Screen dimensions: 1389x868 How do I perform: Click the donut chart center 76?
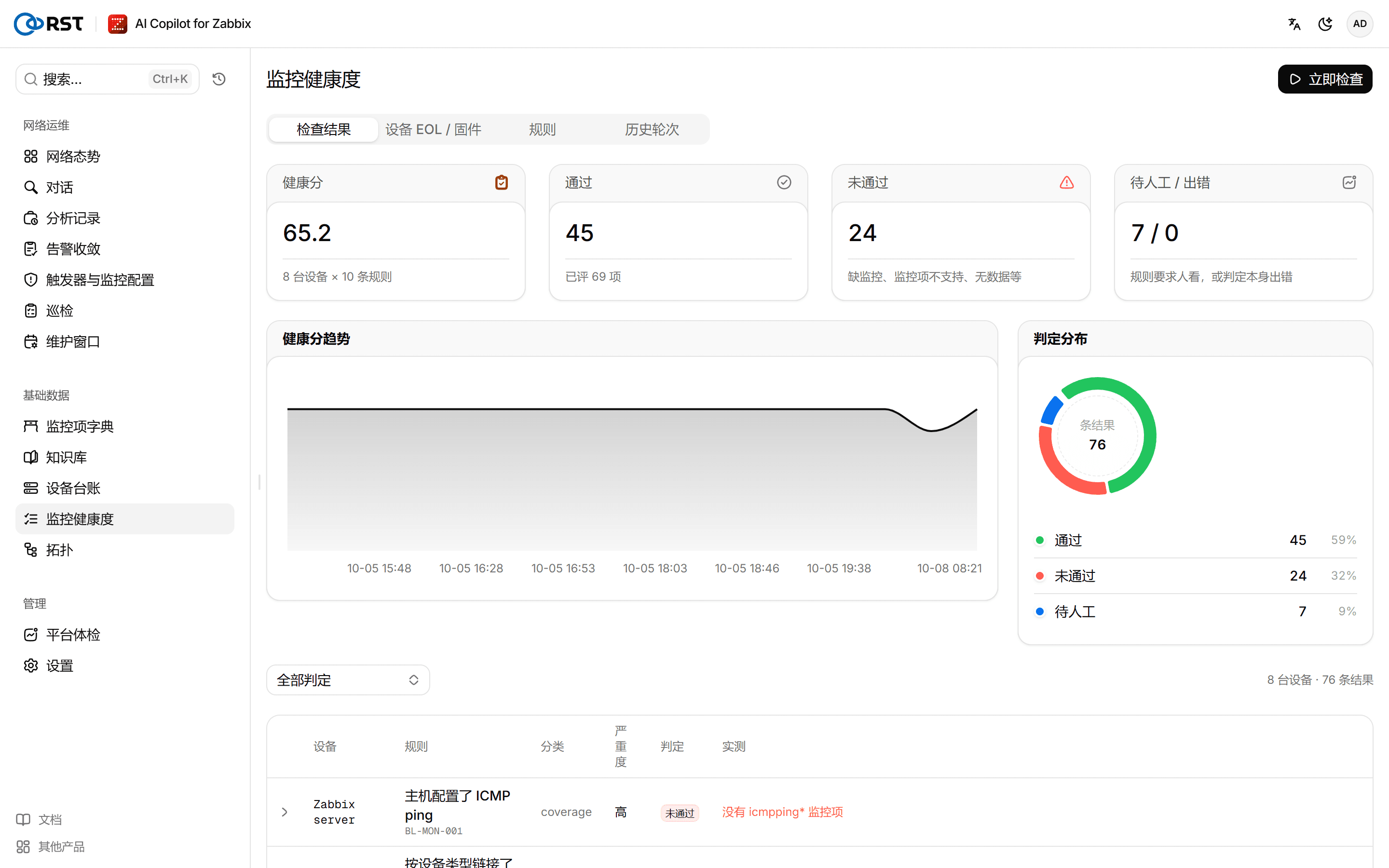point(1097,444)
